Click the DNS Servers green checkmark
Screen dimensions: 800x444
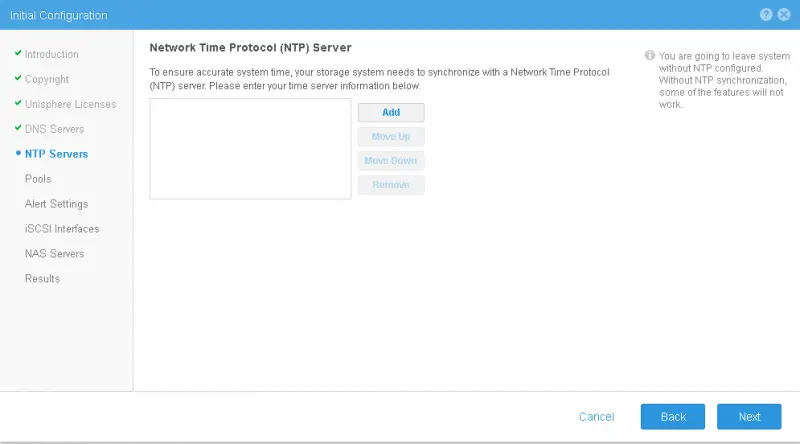[x=18, y=128]
